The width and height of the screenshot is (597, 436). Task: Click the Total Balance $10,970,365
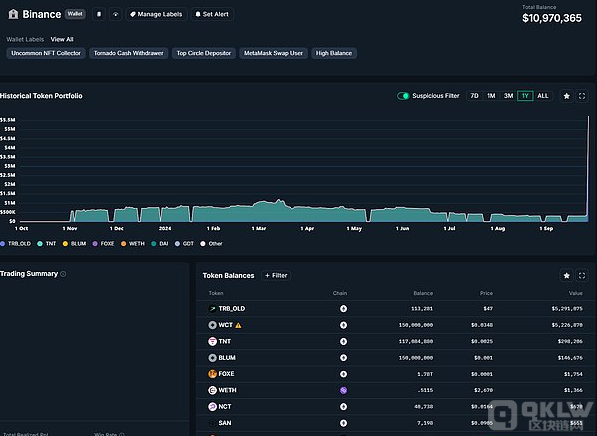(552, 18)
